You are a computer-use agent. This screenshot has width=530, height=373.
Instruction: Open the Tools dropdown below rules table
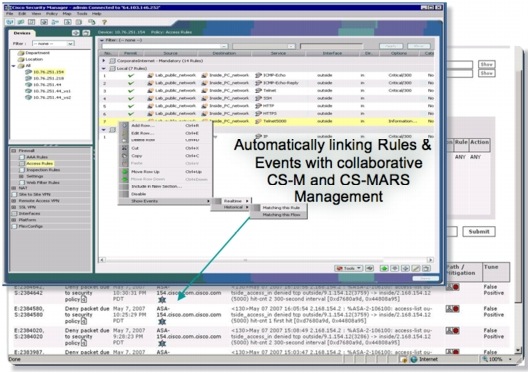point(348,269)
